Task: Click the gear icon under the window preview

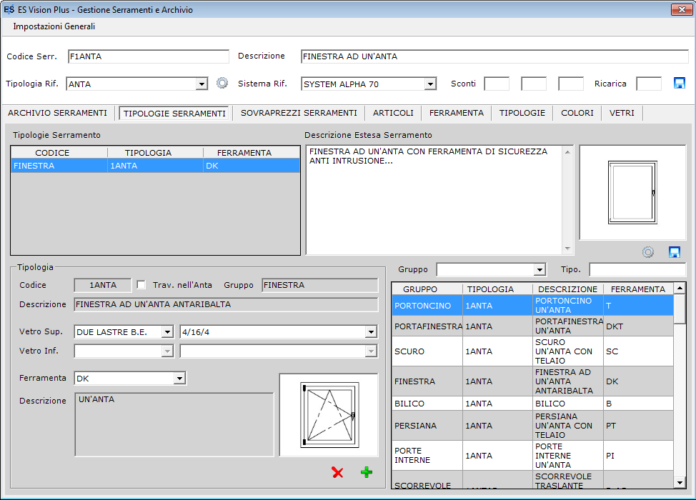Action: pyautogui.click(x=648, y=252)
